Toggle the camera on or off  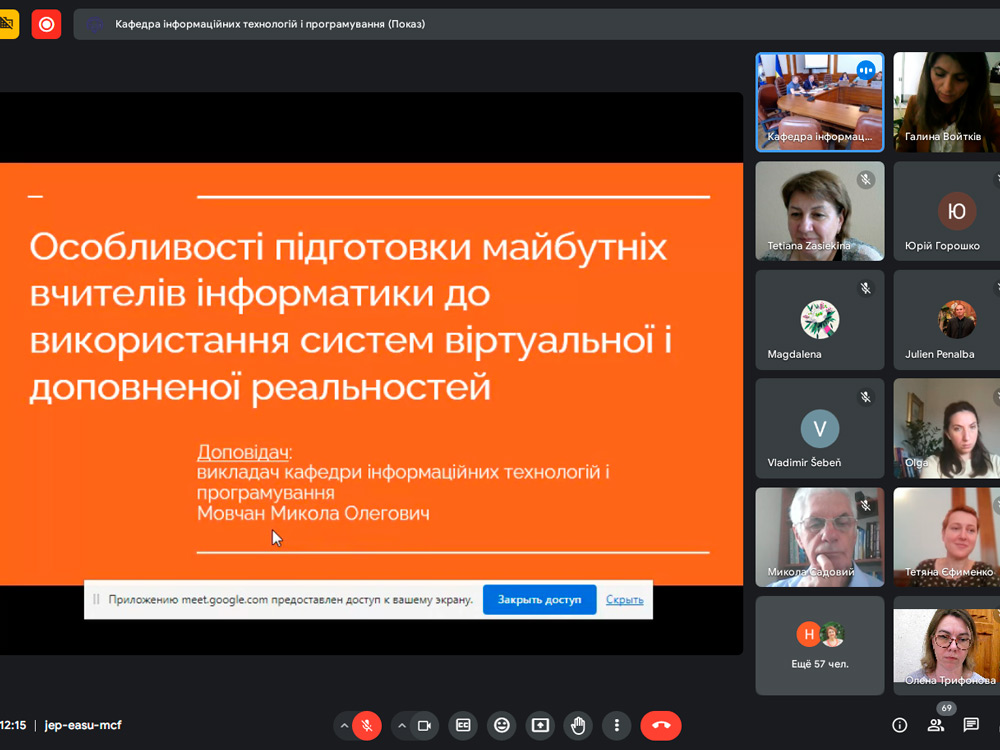pyautogui.click(x=424, y=725)
